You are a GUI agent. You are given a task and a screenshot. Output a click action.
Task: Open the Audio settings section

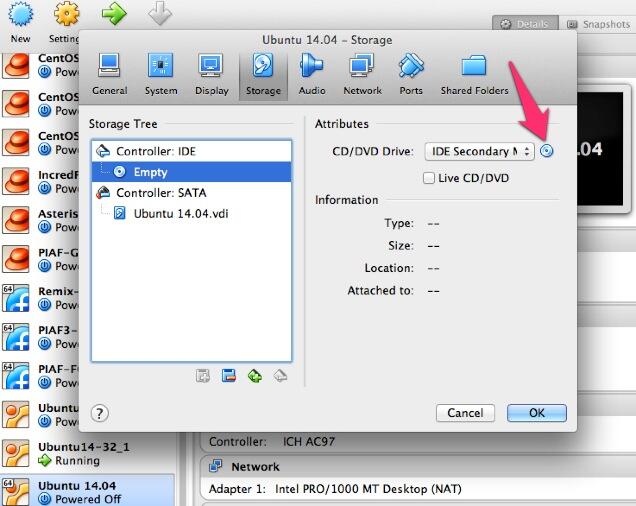click(x=312, y=74)
